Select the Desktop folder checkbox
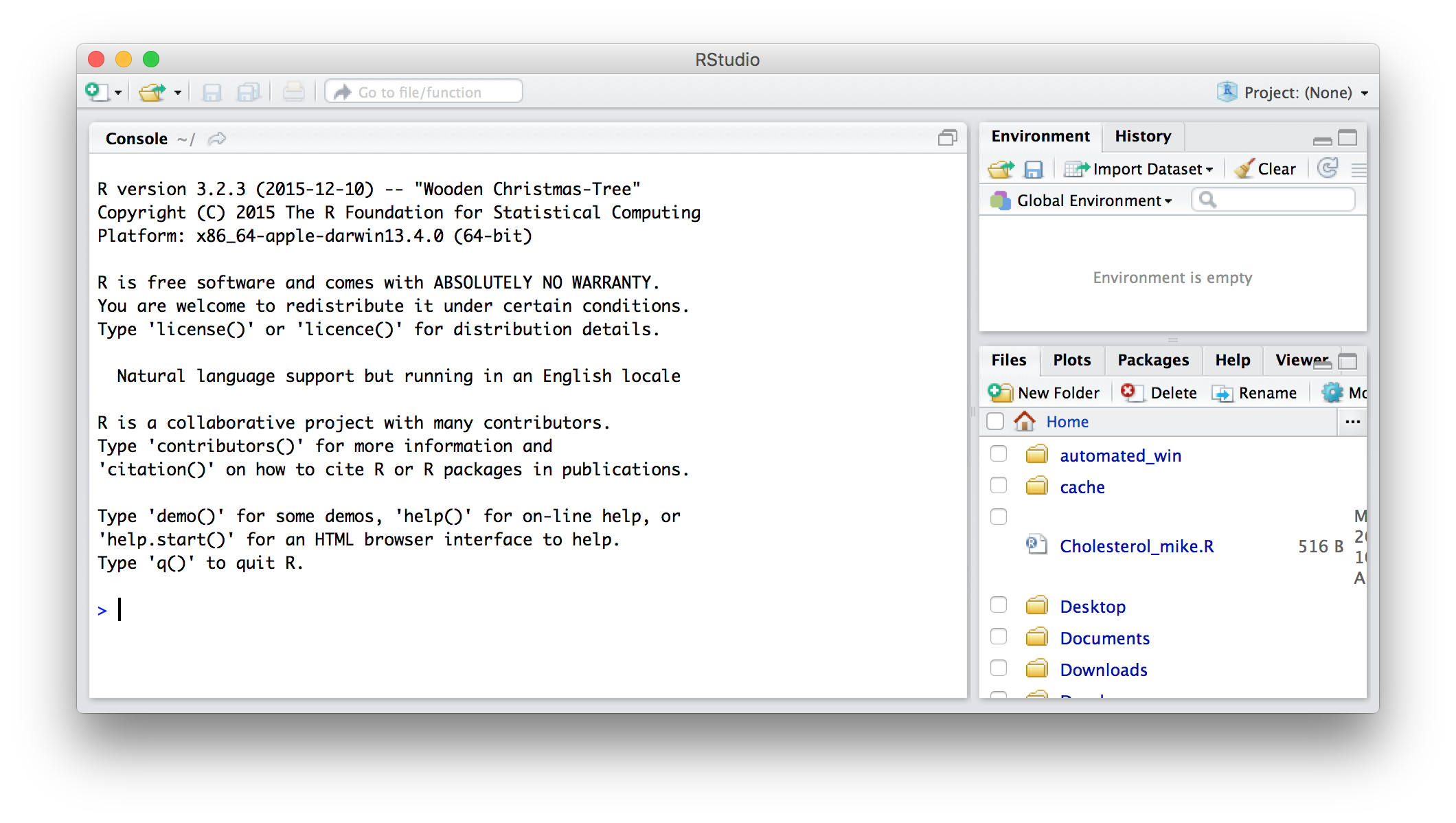This screenshot has height=823, width=1456. pyautogui.click(x=999, y=605)
